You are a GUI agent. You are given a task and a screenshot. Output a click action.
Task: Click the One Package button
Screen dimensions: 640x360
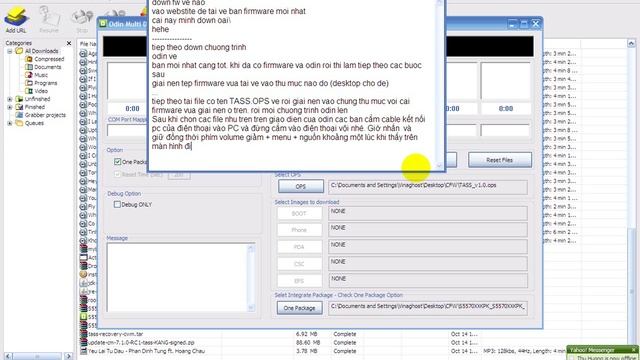pos(300,308)
